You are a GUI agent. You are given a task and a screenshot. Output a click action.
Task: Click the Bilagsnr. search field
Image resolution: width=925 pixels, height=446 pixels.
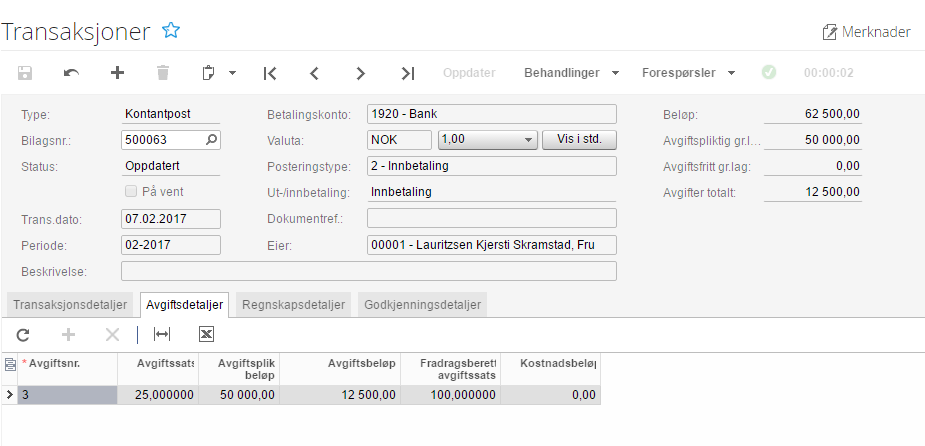(x=162, y=140)
